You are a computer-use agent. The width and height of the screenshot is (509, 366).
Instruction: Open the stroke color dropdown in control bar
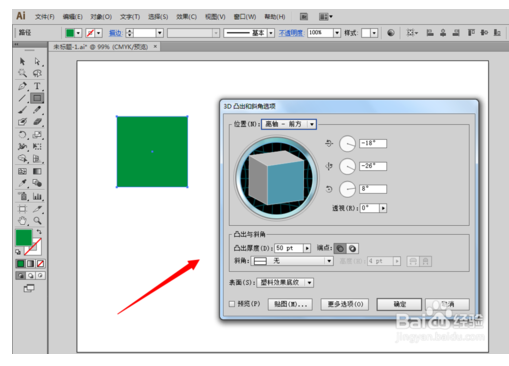coord(98,33)
